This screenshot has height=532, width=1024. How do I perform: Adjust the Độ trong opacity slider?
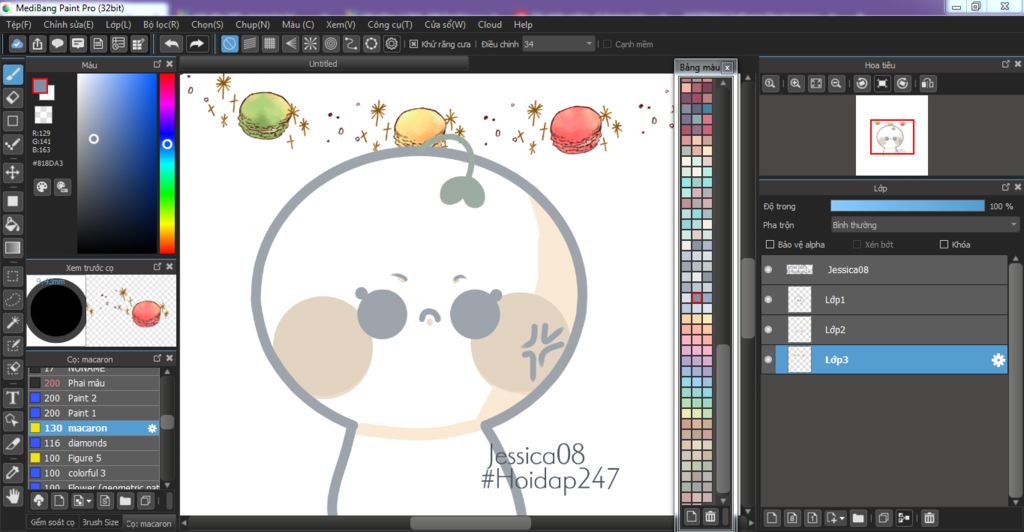907,206
